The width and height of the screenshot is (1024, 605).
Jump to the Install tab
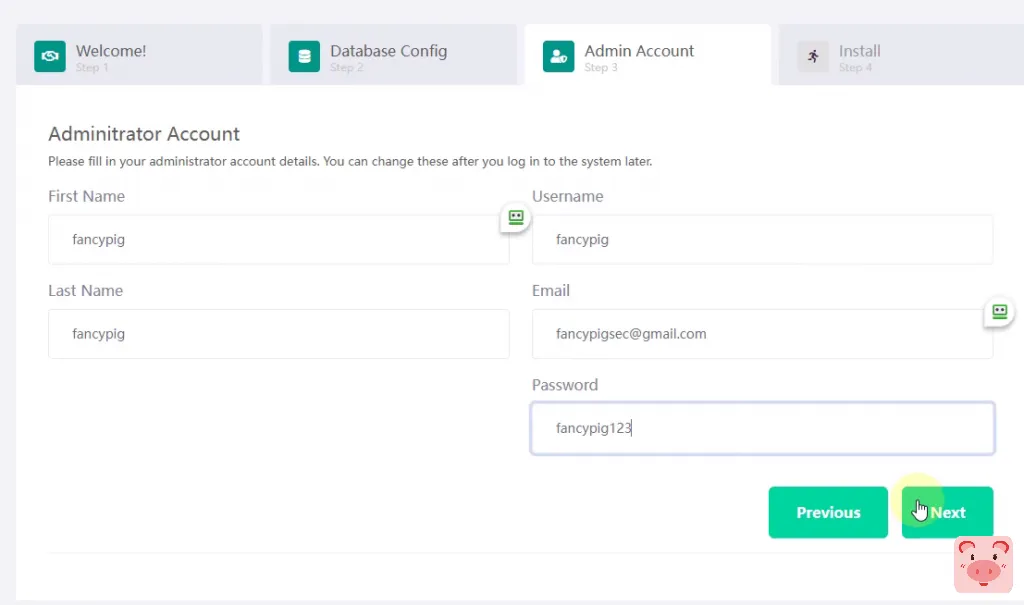pyautogui.click(x=859, y=51)
